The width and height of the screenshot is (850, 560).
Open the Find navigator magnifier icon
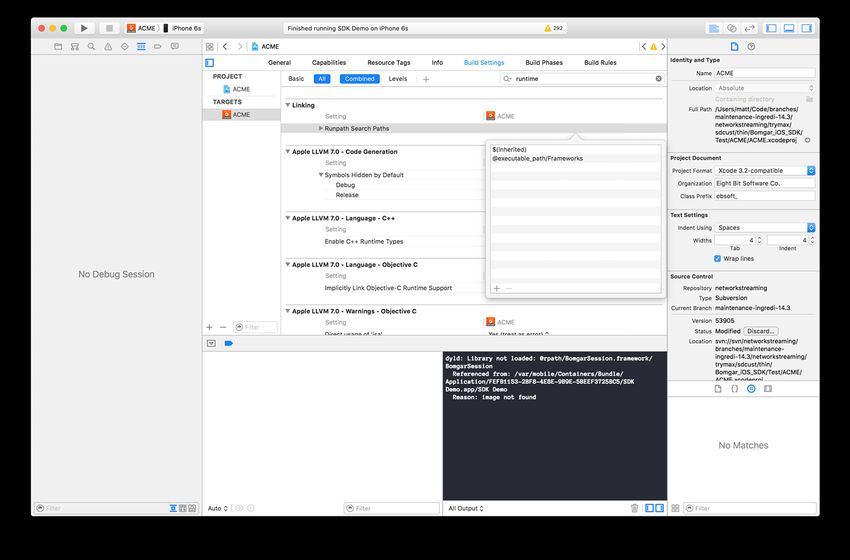(91, 47)
